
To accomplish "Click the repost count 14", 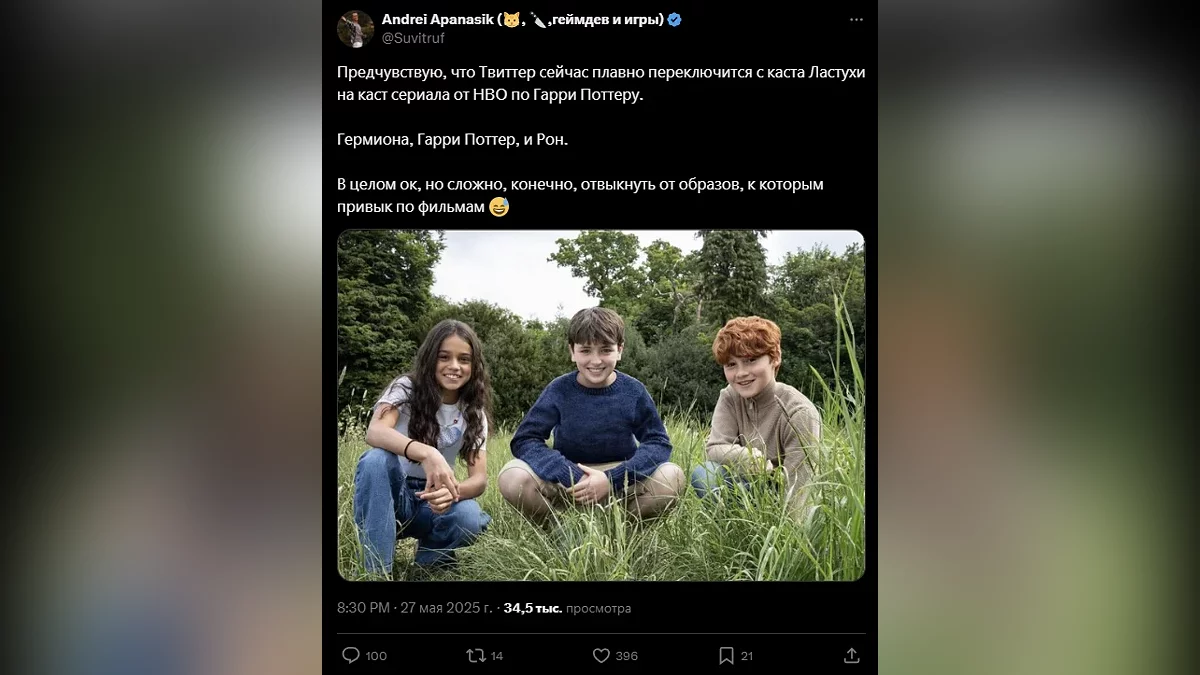I will [x=497, y=656].
